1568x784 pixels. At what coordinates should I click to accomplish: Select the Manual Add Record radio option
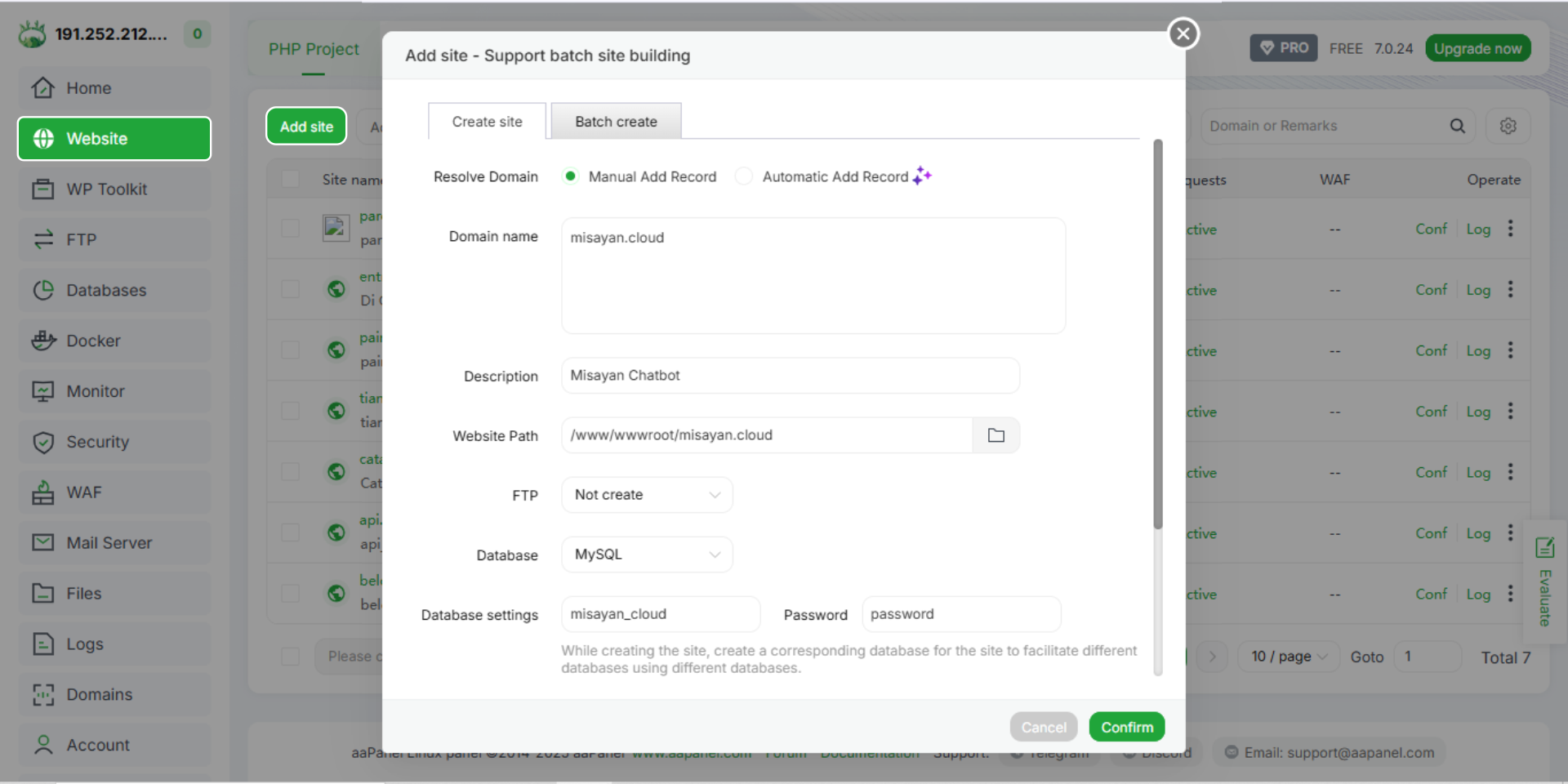[x=571, y=176]
